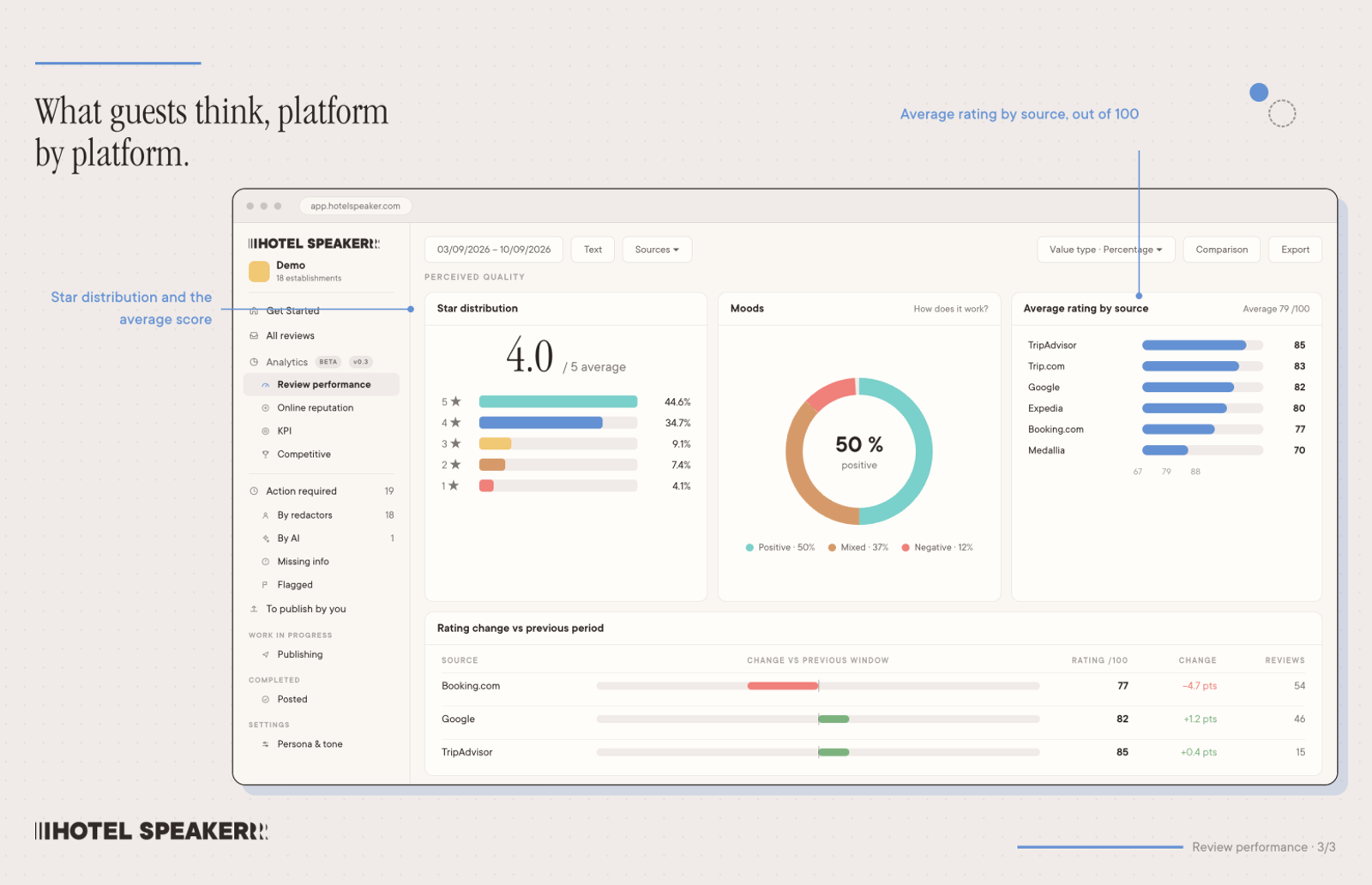Screen dimensions: 1372x885
Task: Click the Comparison button
Action: [x=1221, y=250]
